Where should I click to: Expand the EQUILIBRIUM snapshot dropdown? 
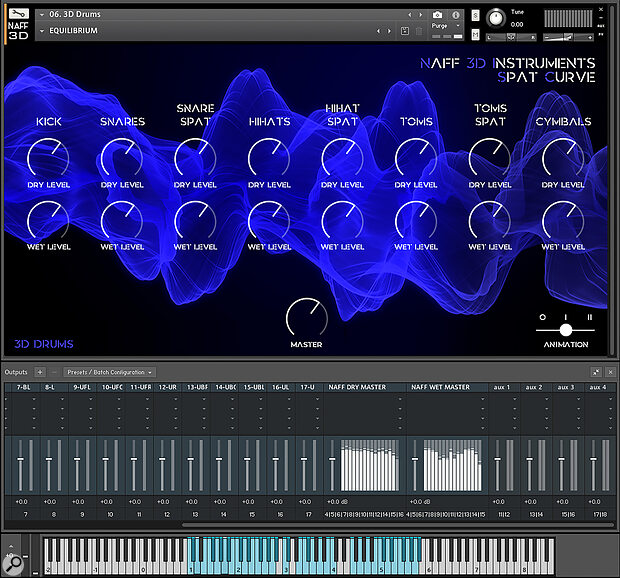(41, 31)
